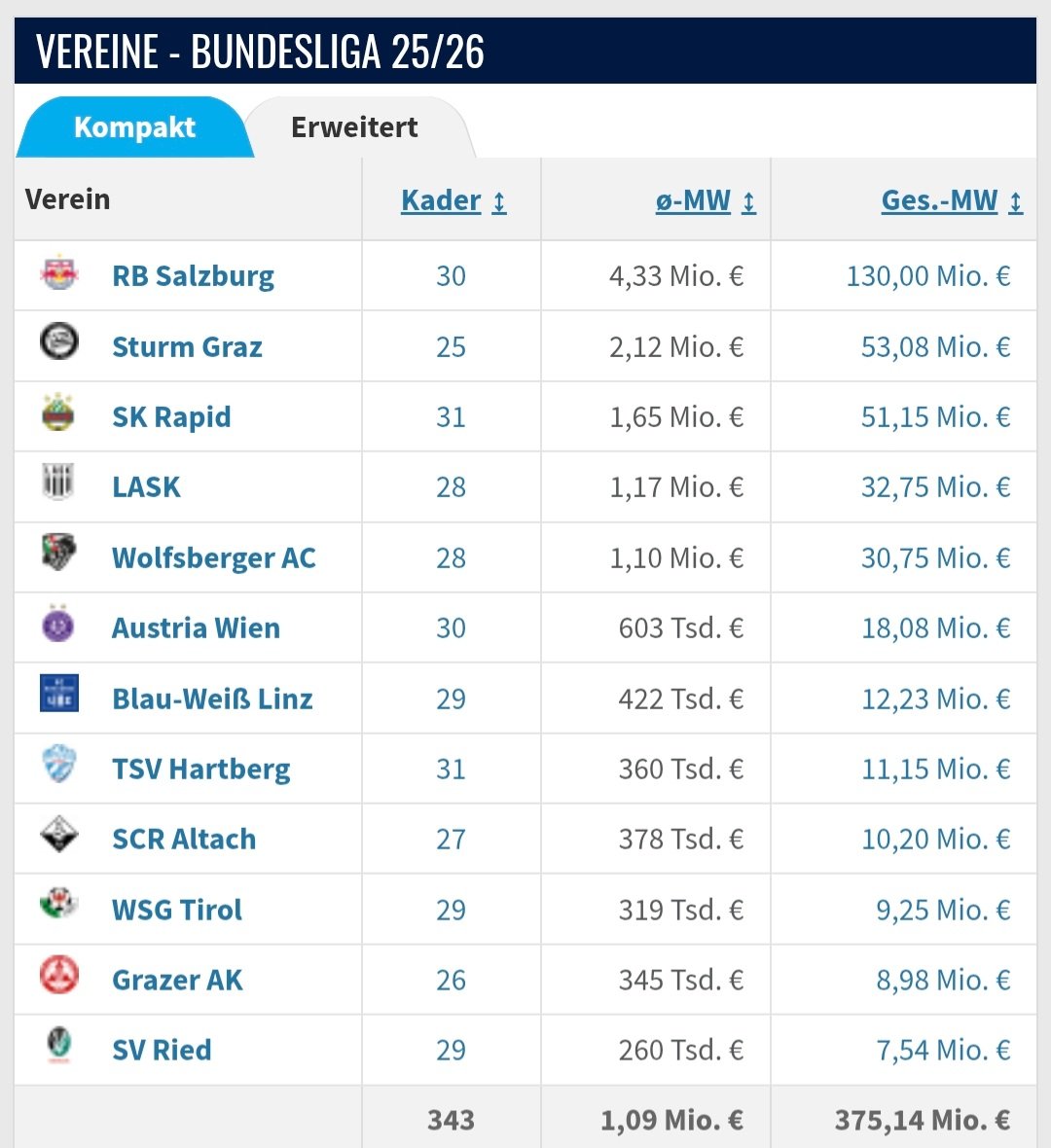This screenshot has height=1148, width=1051.
Task: Open the WSG Tirol club page
Action: pos(177,910)
